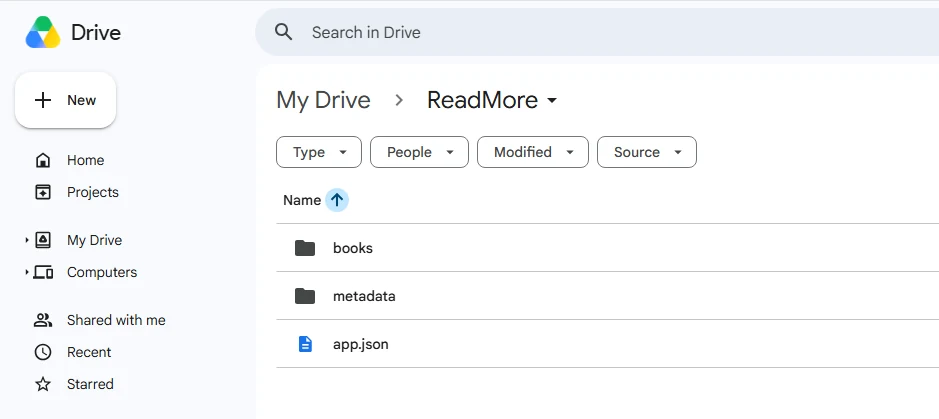Image resolution: width=939 pixels, height=419 pixels.
Task: Click the Starred star icon
Action: pos(43,384)
